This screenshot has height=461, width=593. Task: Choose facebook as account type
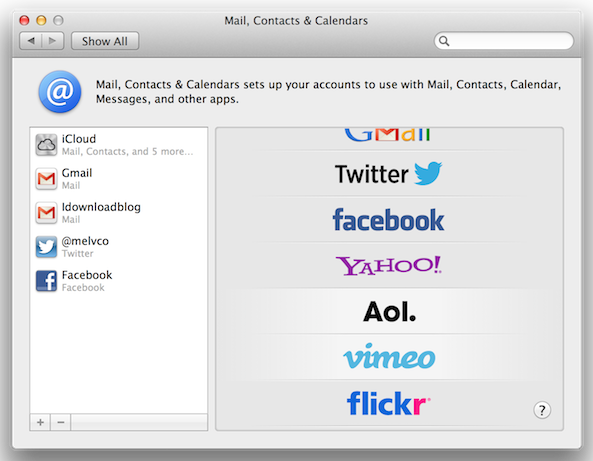tap(389, 220)
